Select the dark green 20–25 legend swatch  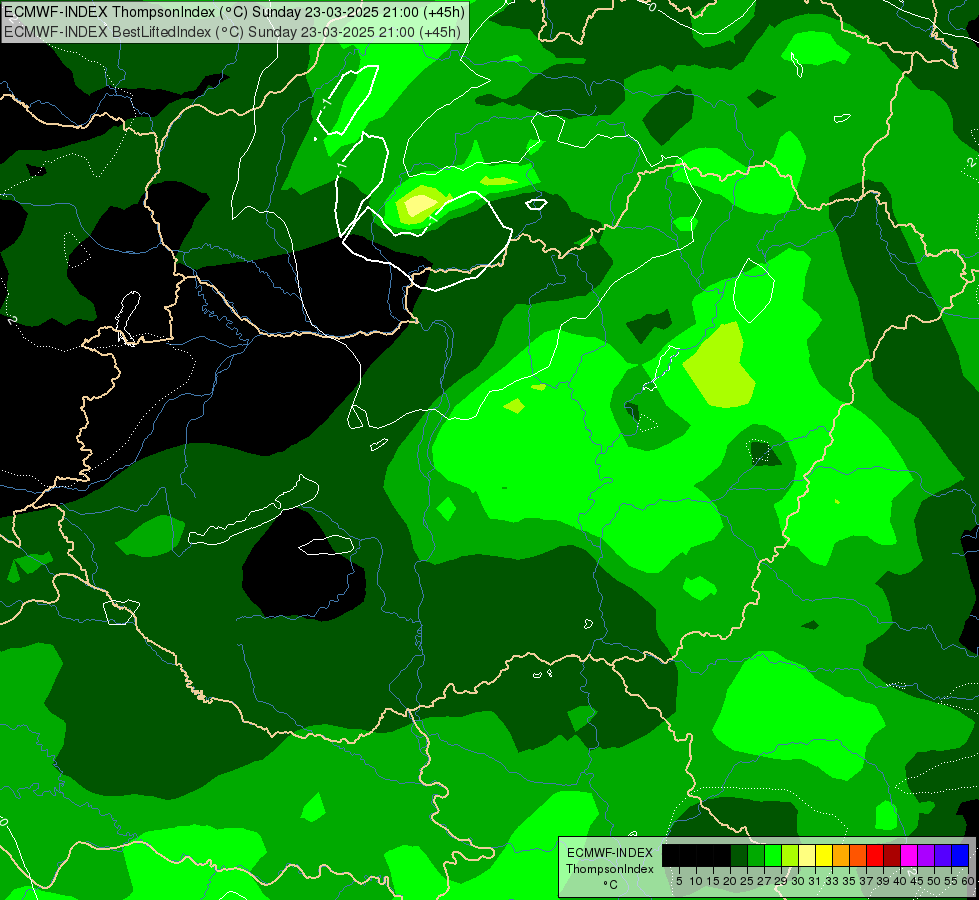pyautogui.click(x=739, y=855)
